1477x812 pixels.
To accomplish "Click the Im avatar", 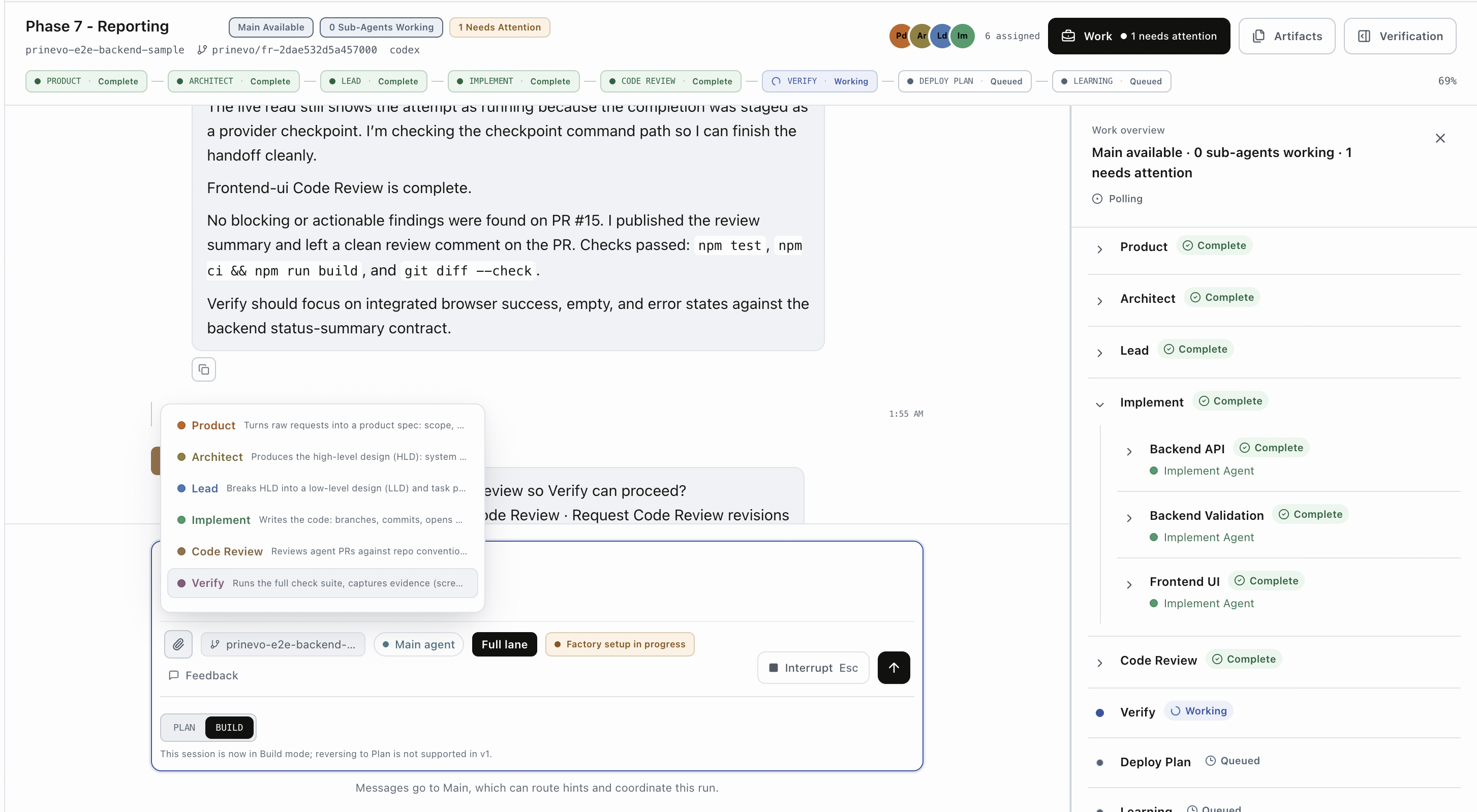I will pyautogui.click(x=963, y=36).
